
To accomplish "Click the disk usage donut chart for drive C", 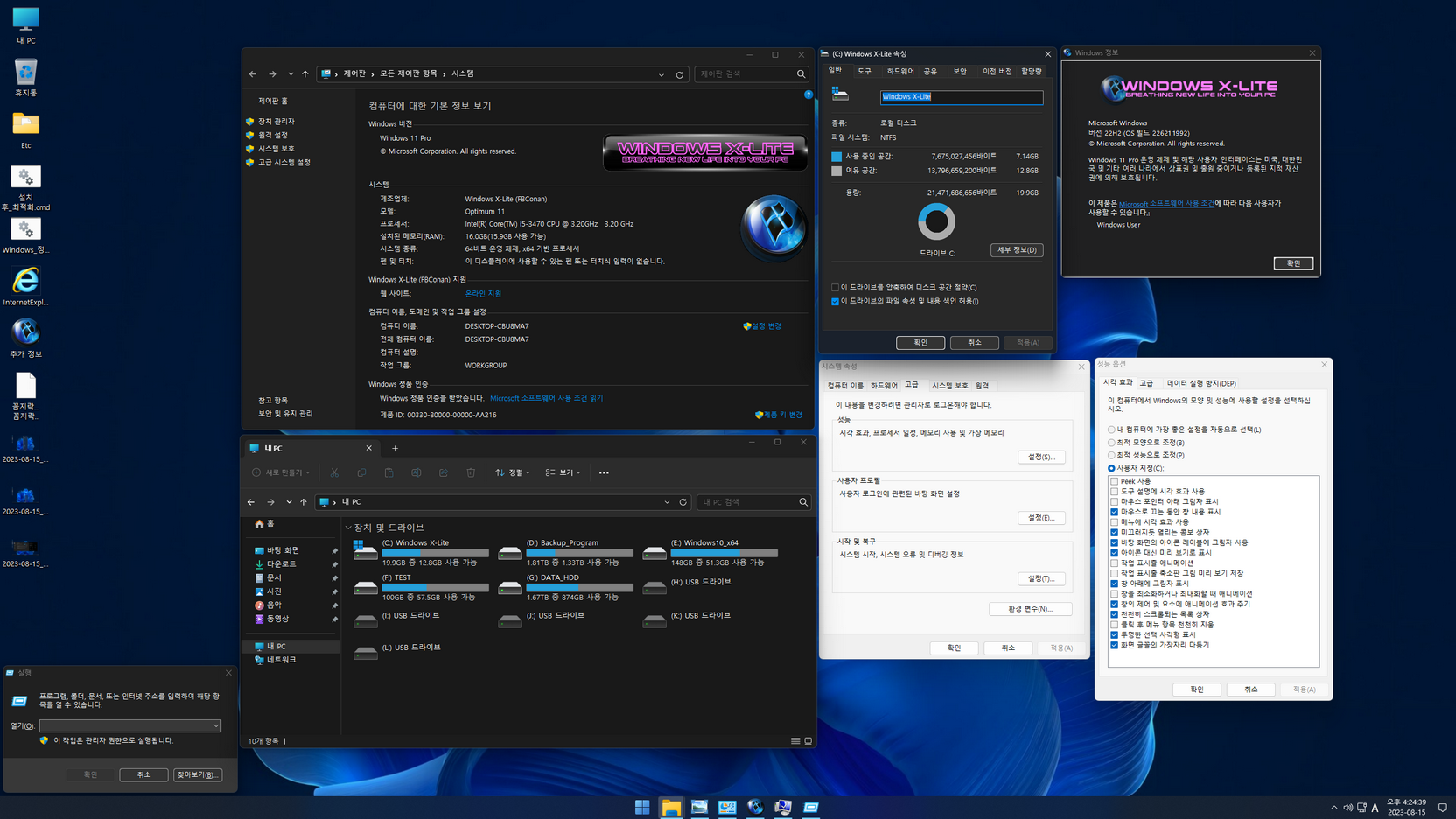I will [936, 222].
